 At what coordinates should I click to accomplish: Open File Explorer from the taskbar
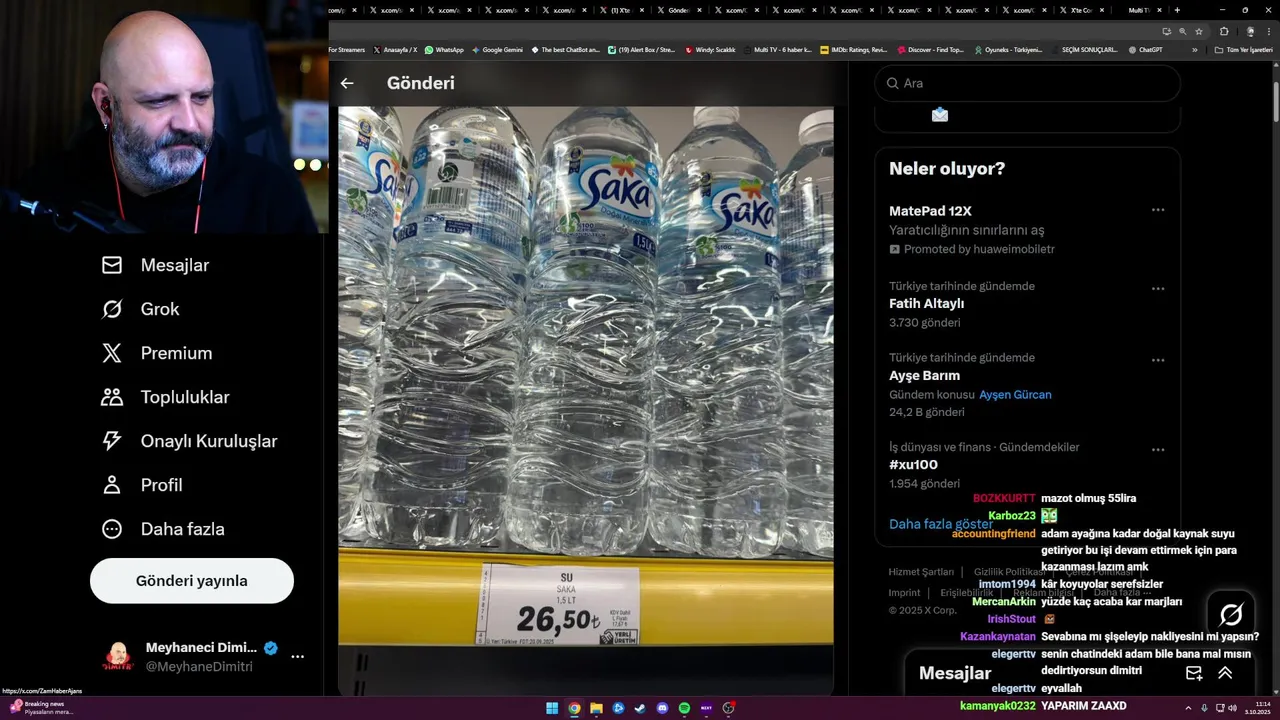click(x=596, y=708)
